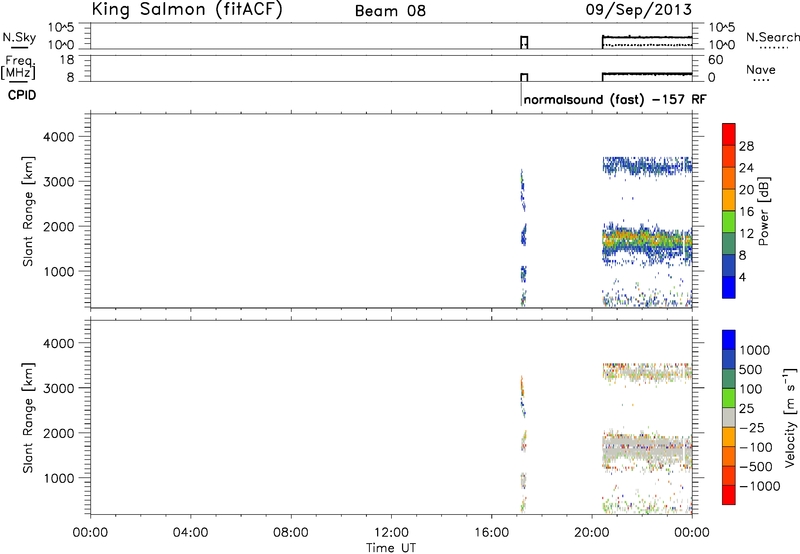This screenshot has height=554, width=800.
Task: Select the red bottom segment of Velocity colorbar
Action: click(729, 495)
